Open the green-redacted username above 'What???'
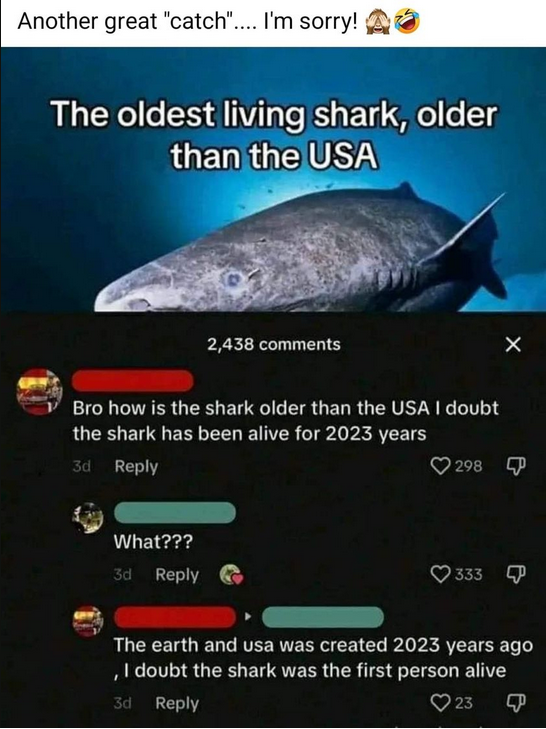This screenshot has width=546, height=729. 175,513
